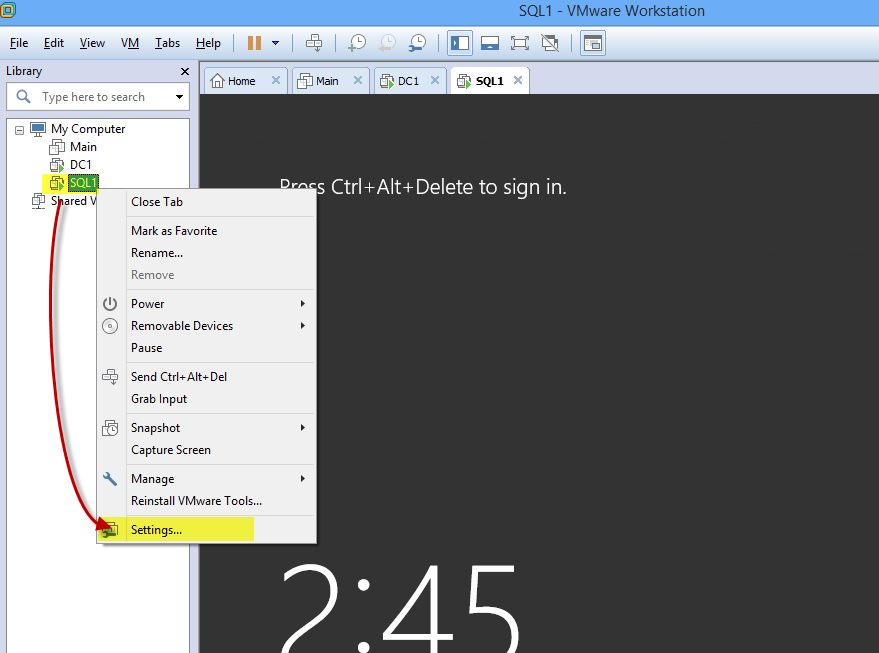Expand the Power submenu

coord(206,304)
